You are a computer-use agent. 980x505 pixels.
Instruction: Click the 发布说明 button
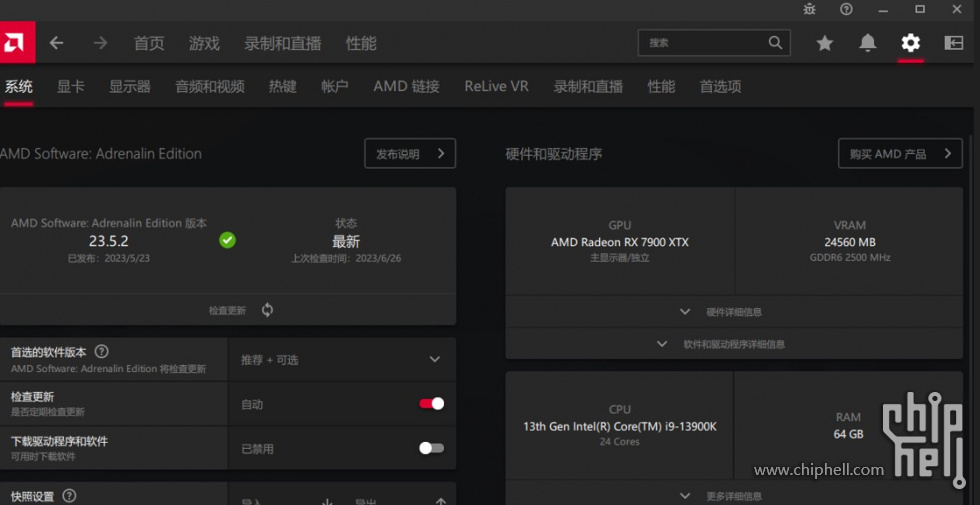click(x=410, y=154)
